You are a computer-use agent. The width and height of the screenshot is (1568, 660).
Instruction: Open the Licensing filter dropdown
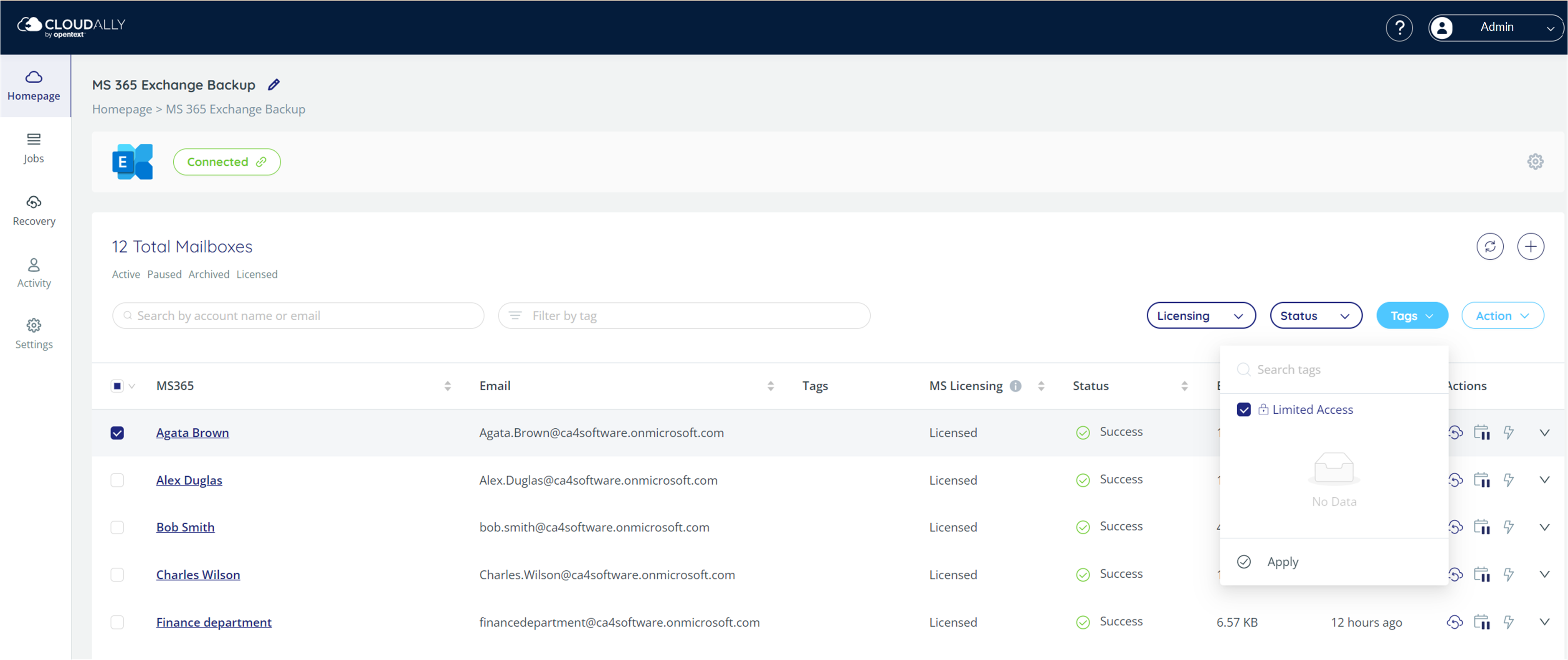click(1201, 316)
